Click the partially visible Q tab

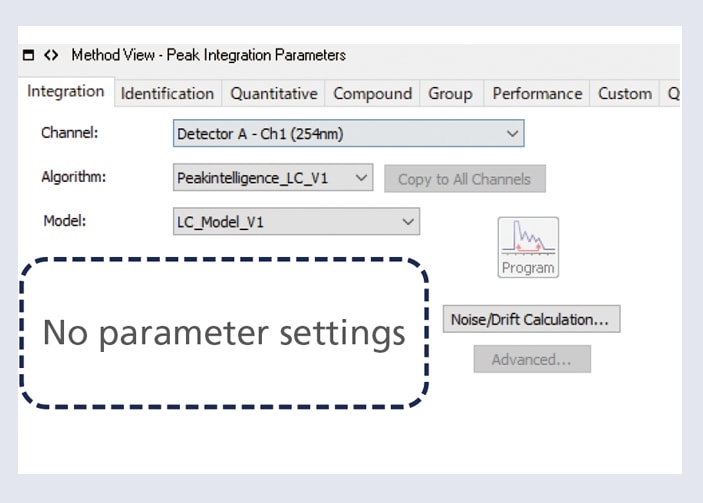pos(673,93)
